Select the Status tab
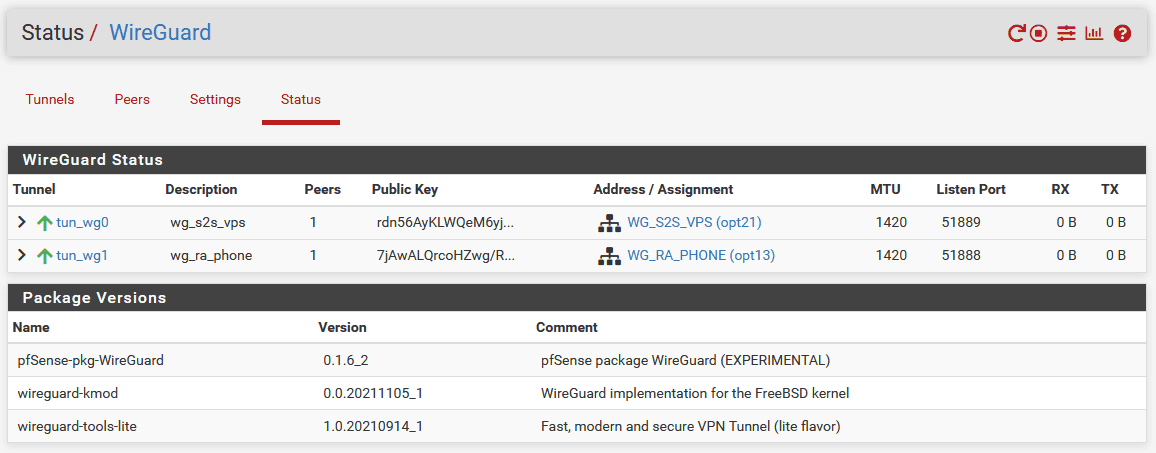1156x453 pixels. (301, 100)
